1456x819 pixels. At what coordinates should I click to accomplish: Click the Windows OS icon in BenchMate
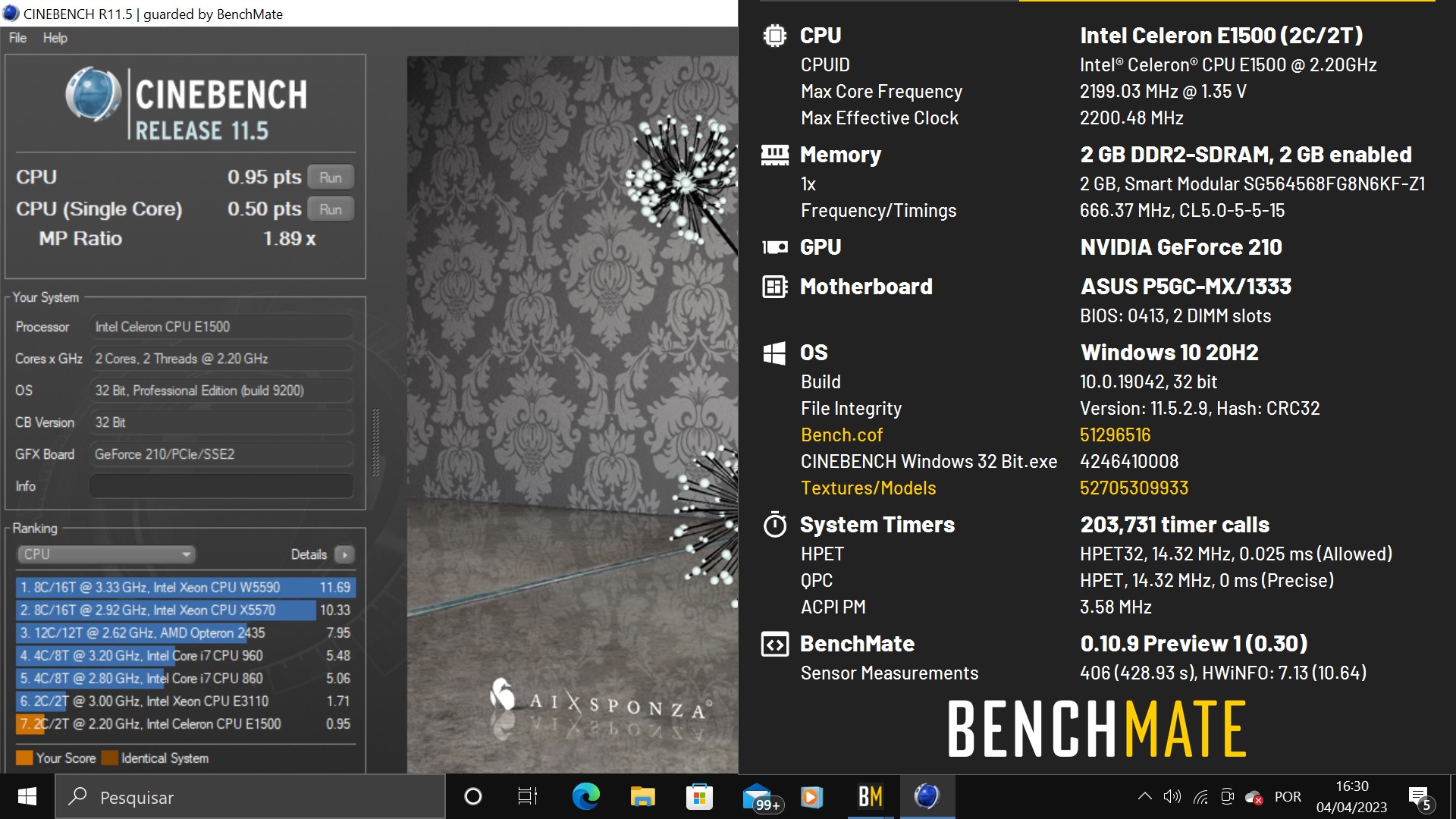774,353
